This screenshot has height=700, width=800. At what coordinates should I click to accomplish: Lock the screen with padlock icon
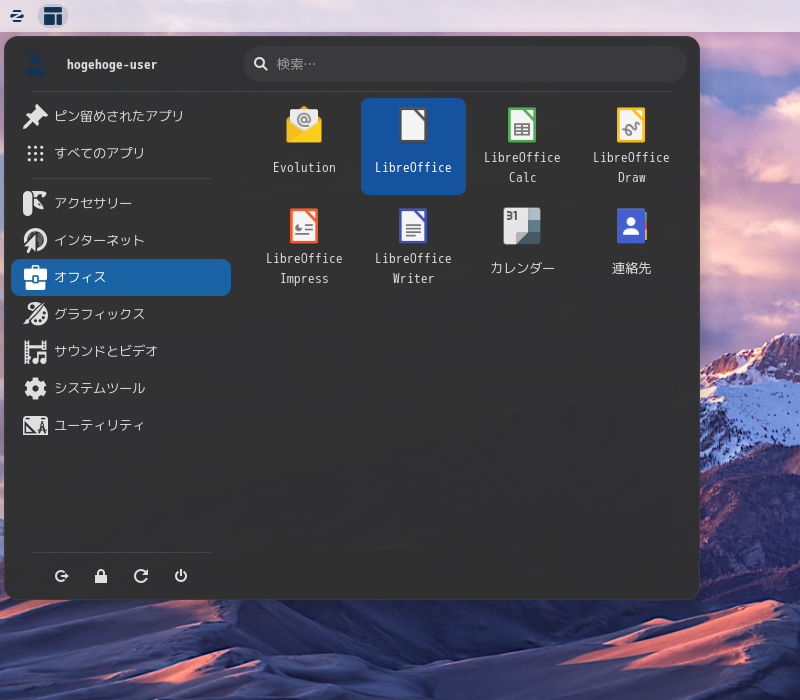coord(101,576)
